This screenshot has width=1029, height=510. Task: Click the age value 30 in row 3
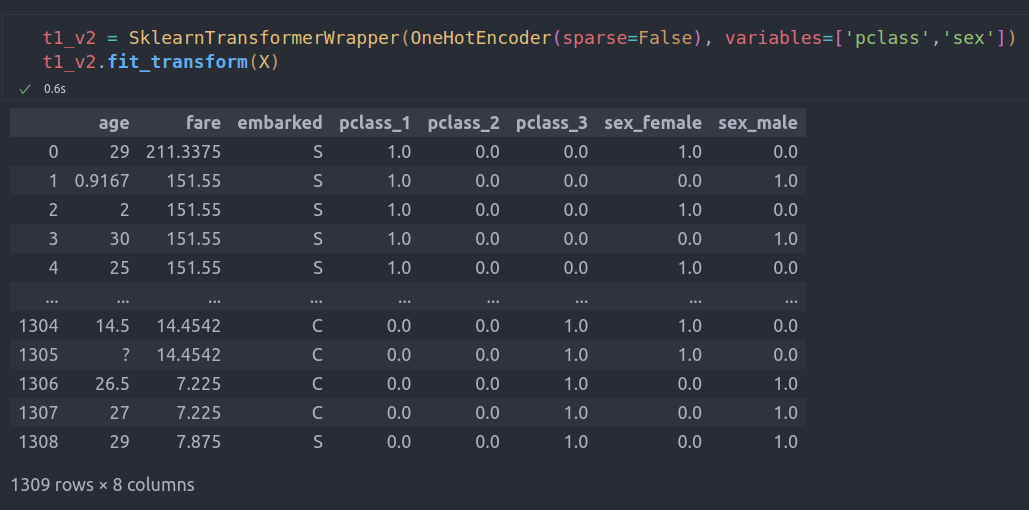click(x=120, y=239)
